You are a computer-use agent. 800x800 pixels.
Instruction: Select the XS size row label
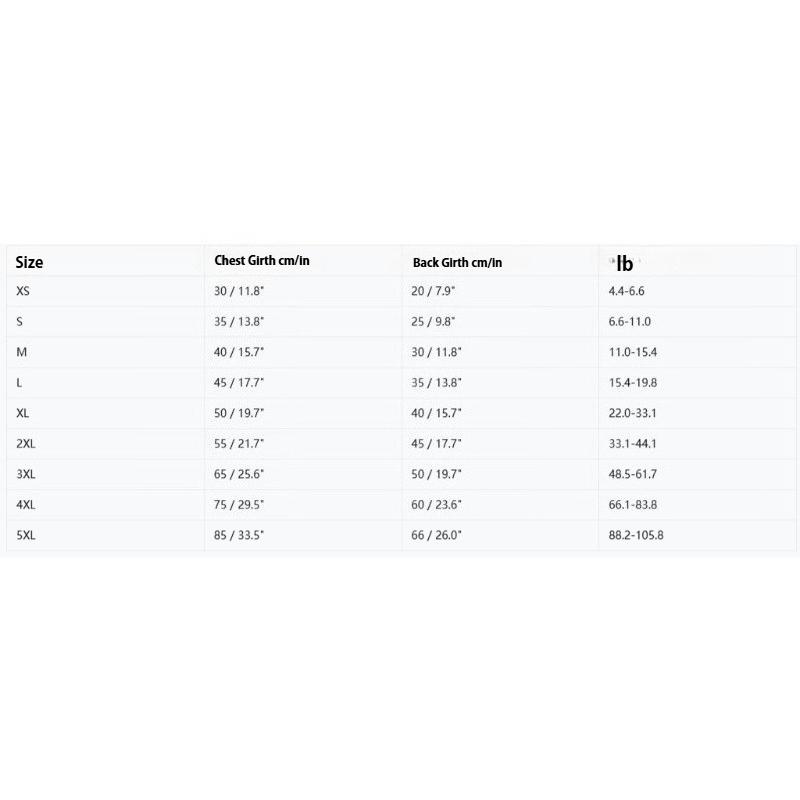[x=23, y=290]
